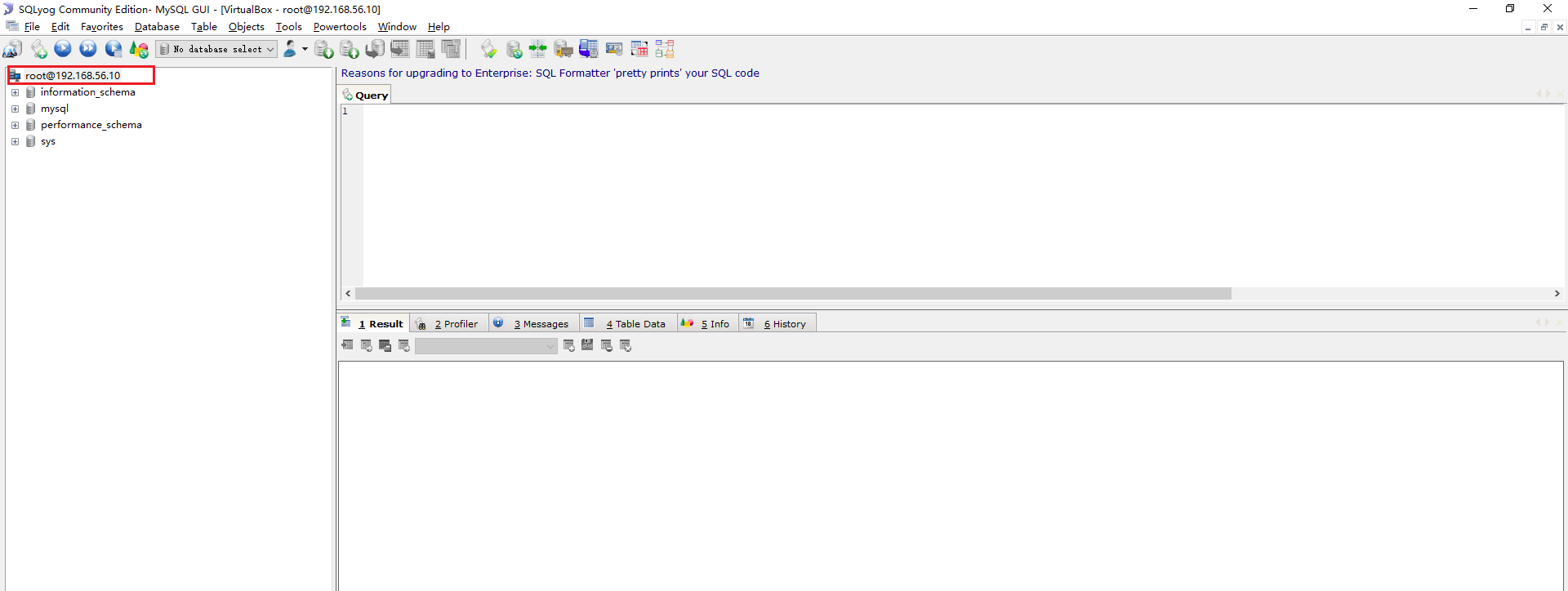This screenshot has width=1568, height=591.
Task: Open the 'No database select' combo box
Action: point(216,49)
